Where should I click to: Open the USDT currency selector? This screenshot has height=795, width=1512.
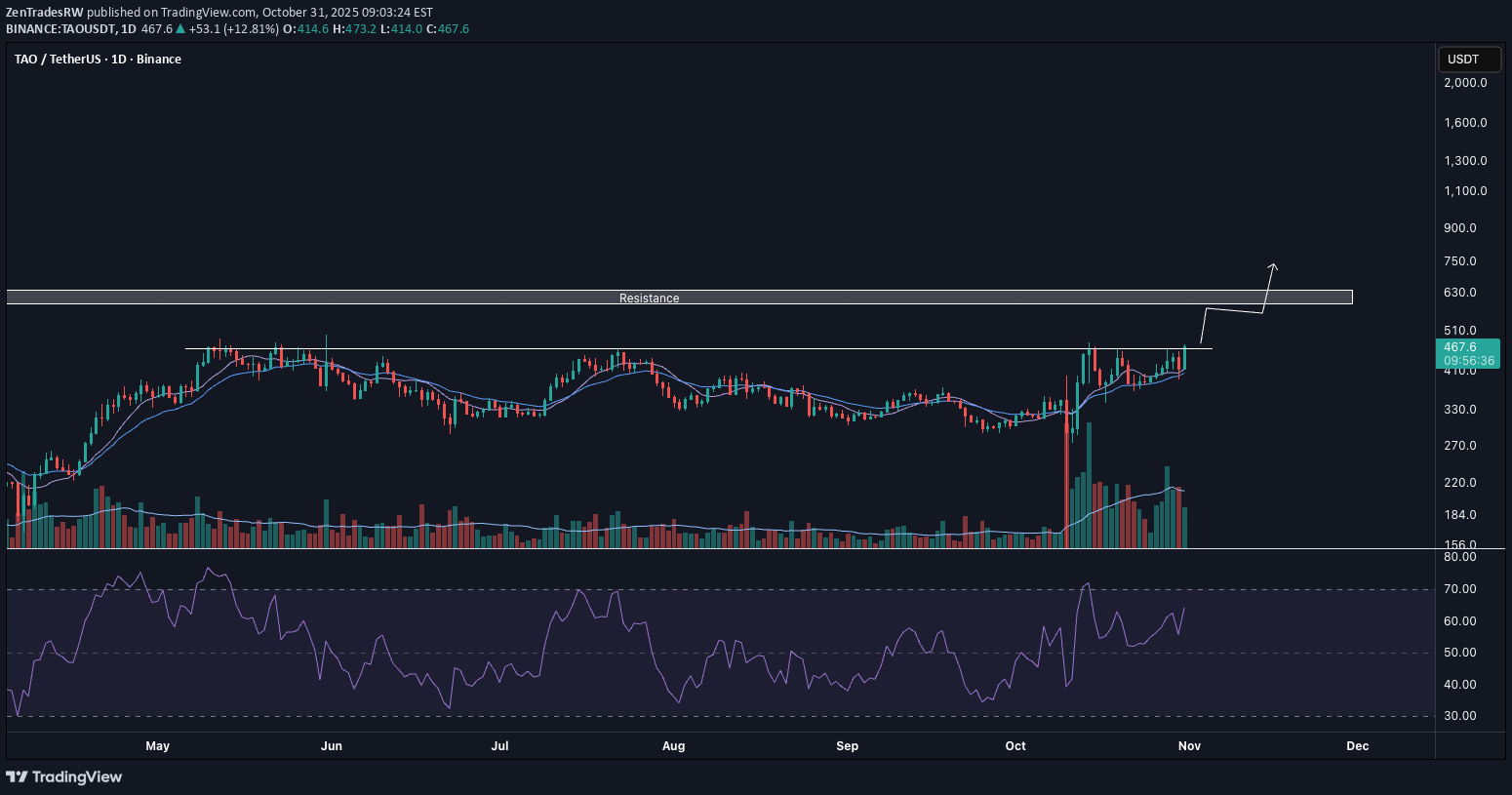pos(1462,60)
